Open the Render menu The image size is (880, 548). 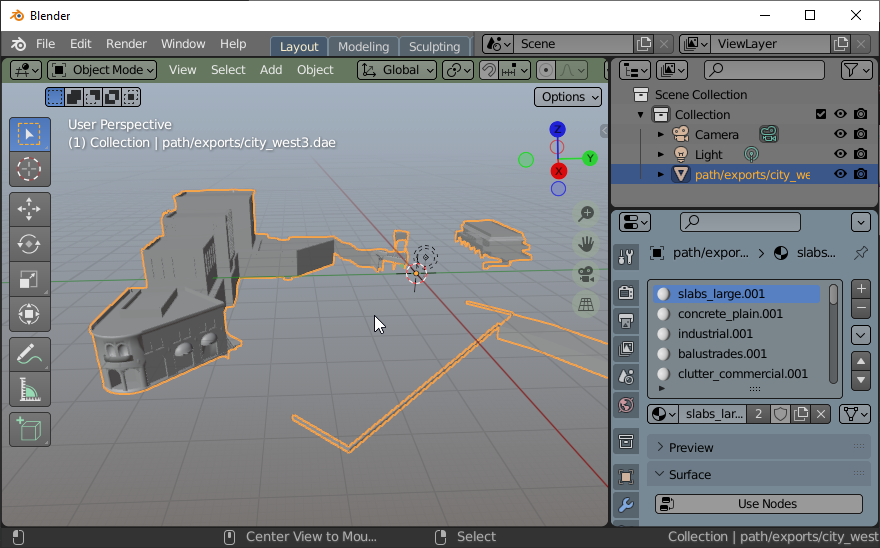(x=126, y=44)
